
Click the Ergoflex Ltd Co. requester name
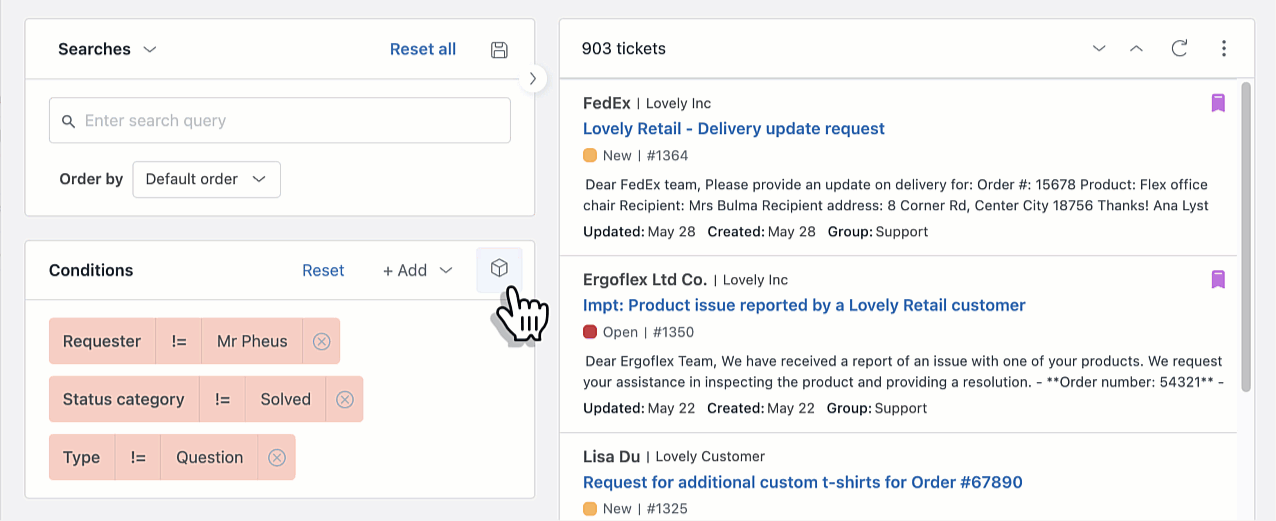[x=645, y=279]
